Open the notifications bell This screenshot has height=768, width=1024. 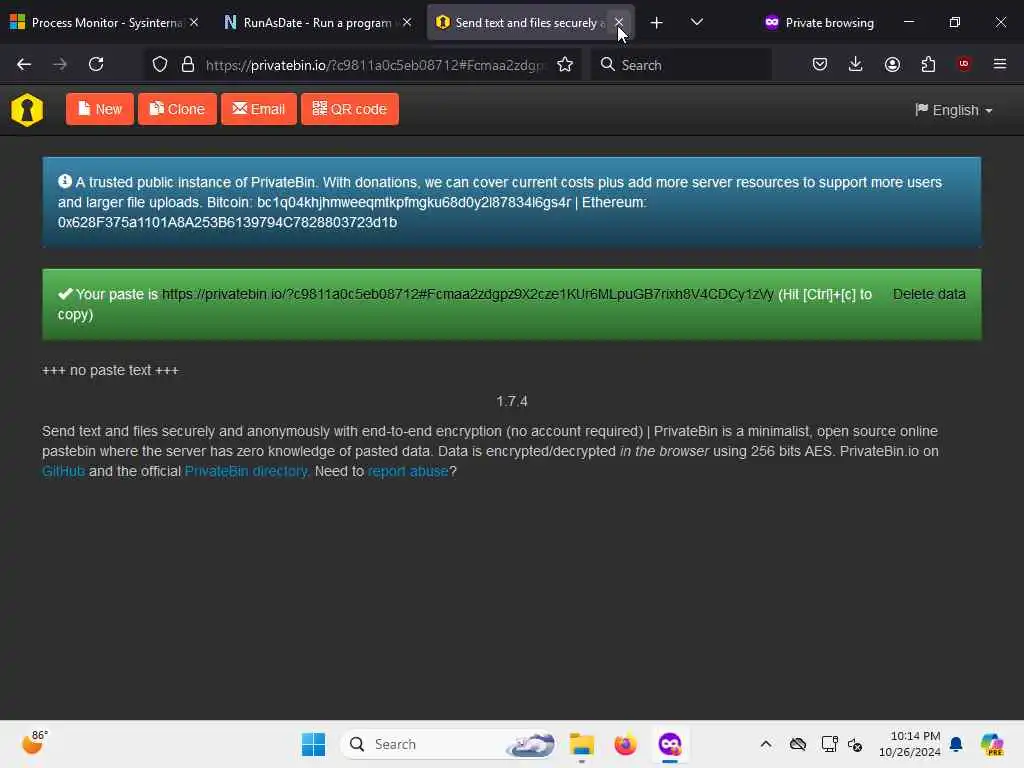[956, 744]
